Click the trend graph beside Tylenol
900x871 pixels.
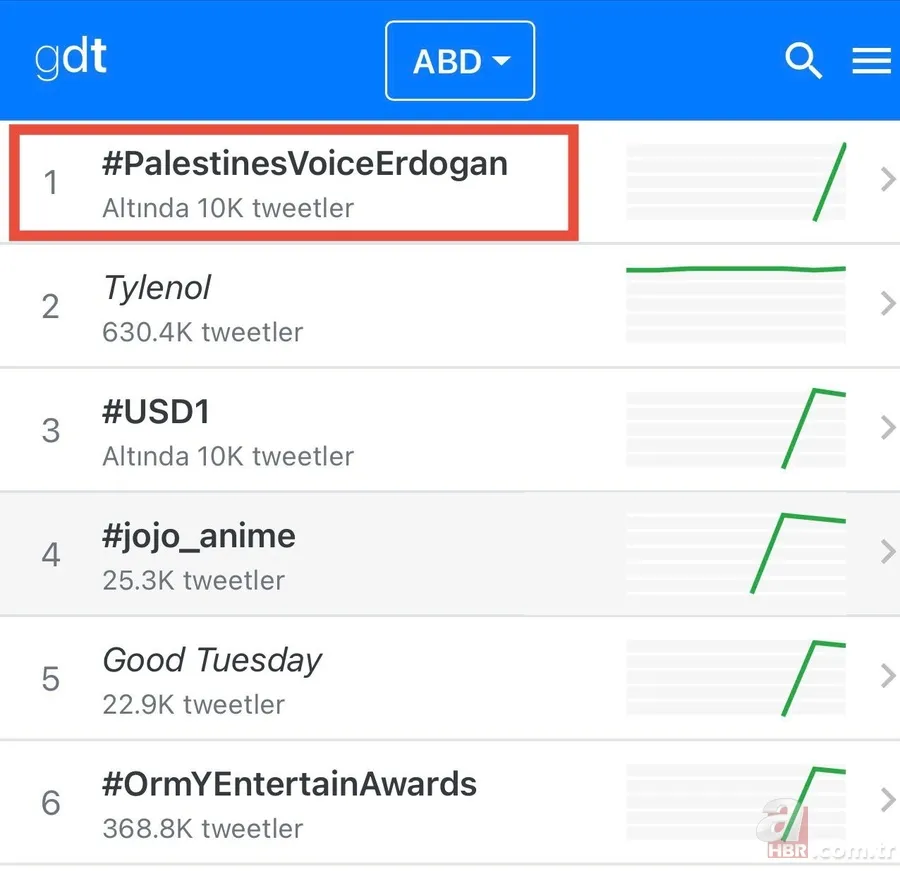click(x=736, y=303)
